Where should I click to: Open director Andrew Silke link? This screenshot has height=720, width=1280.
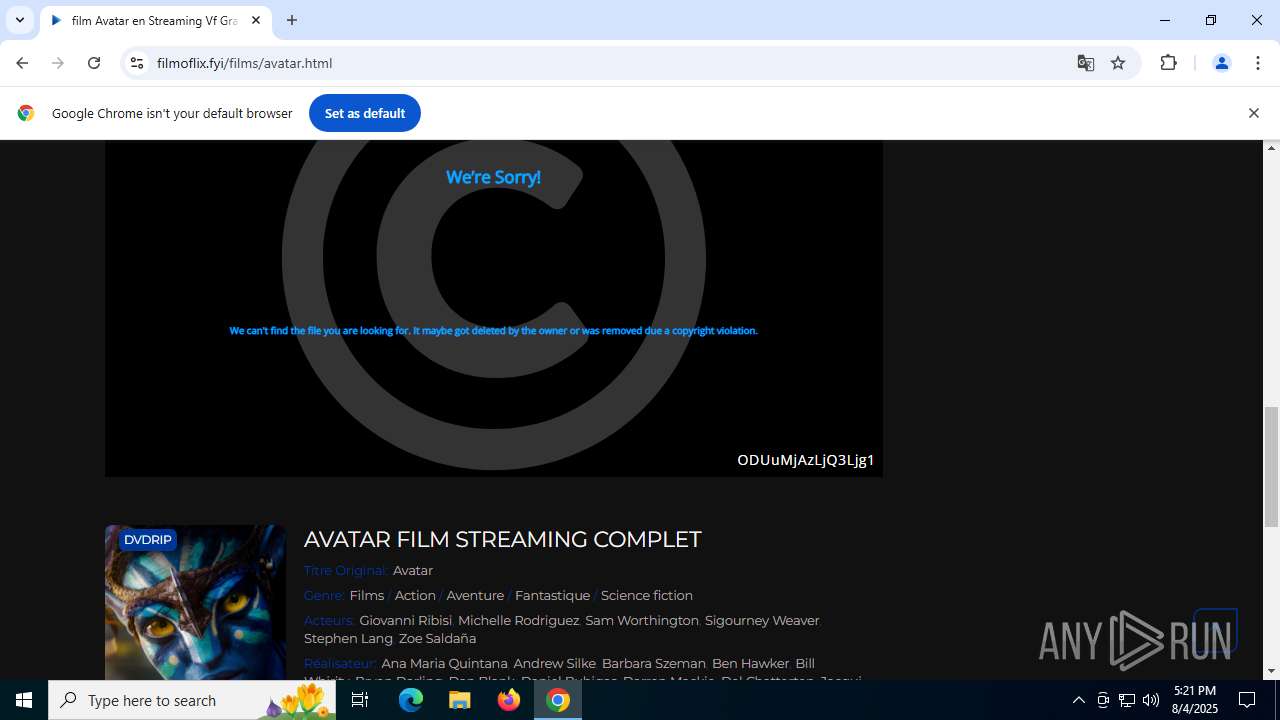(x=555, y=664)
